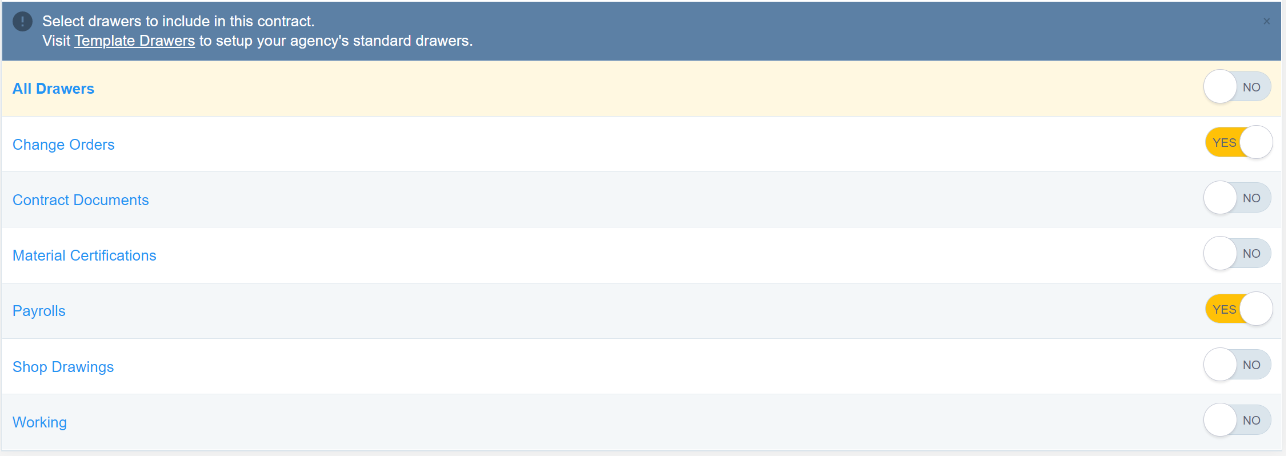
Task: Enable the Contract Documents toggle
Action: (x=1237, y=199)
